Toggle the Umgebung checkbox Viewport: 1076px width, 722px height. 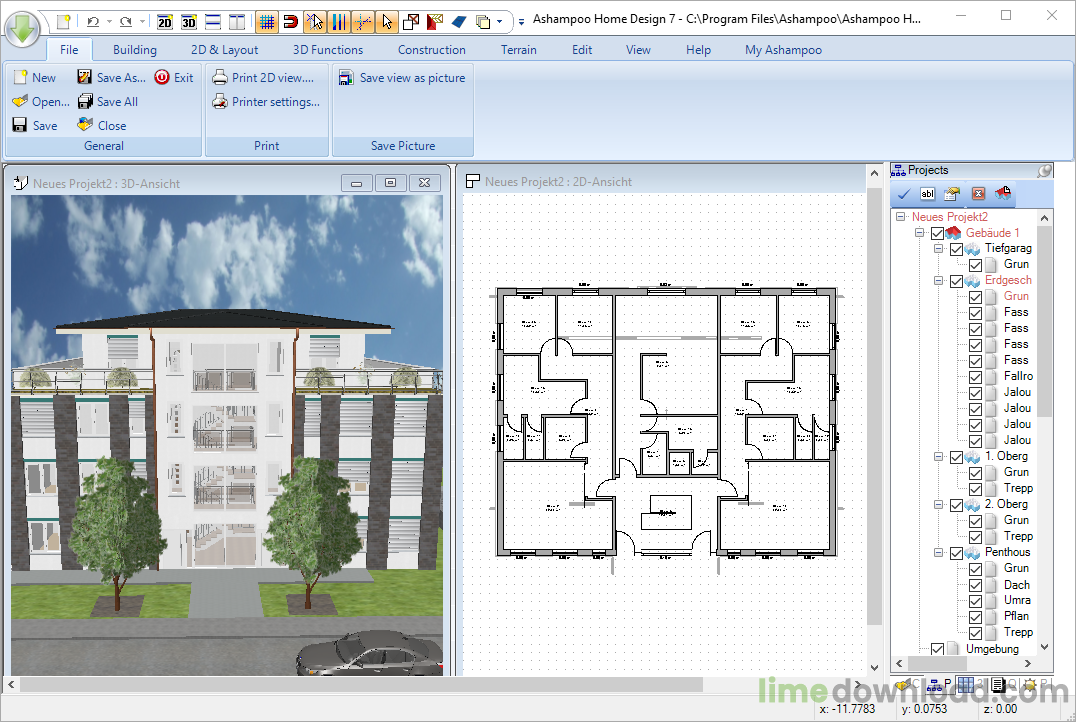click(x=937, y=649)
